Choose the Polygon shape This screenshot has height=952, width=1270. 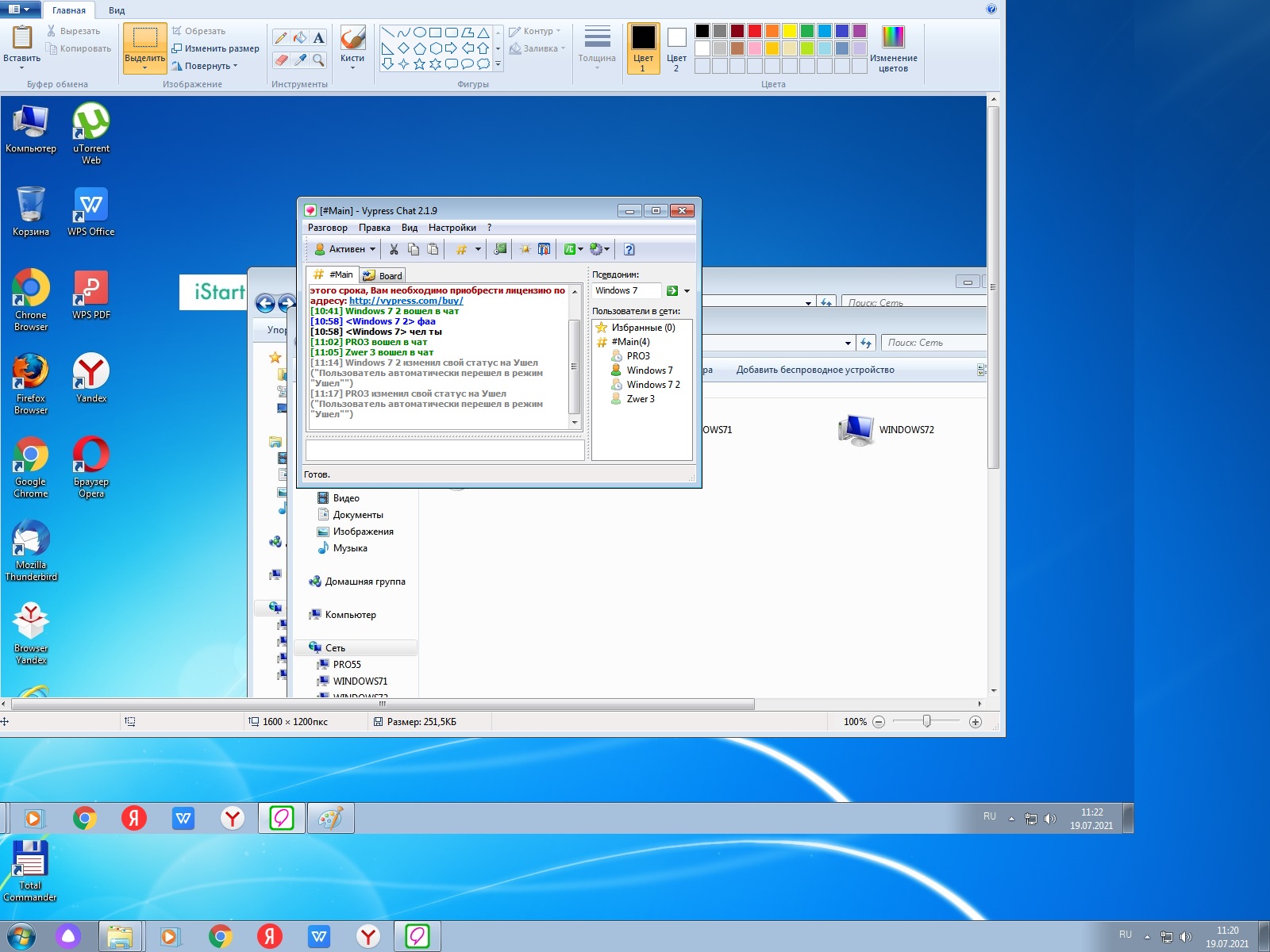pyautogui.click(x=468, y=33)
